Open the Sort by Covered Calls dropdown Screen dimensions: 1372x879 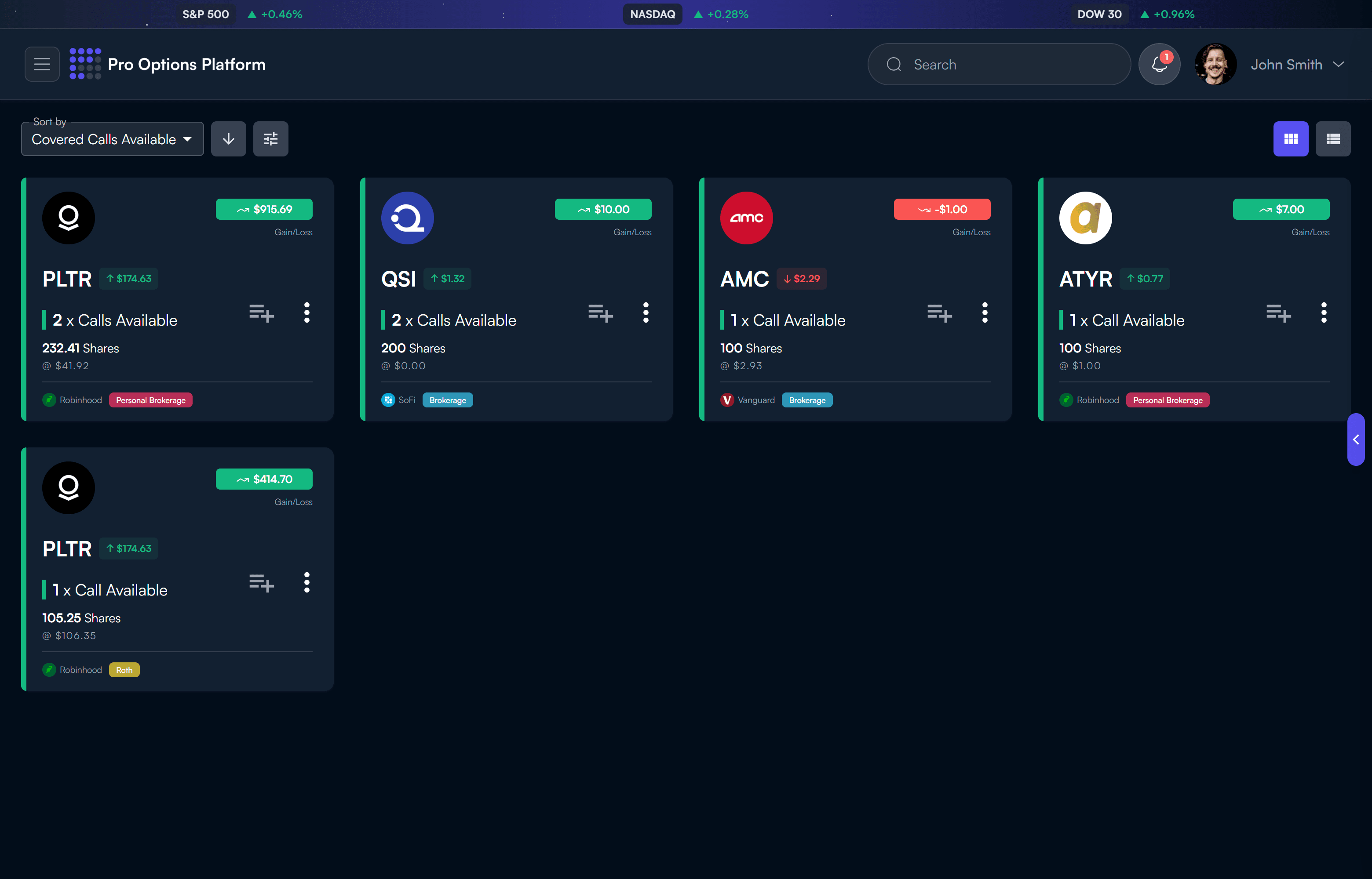(112, 139)
